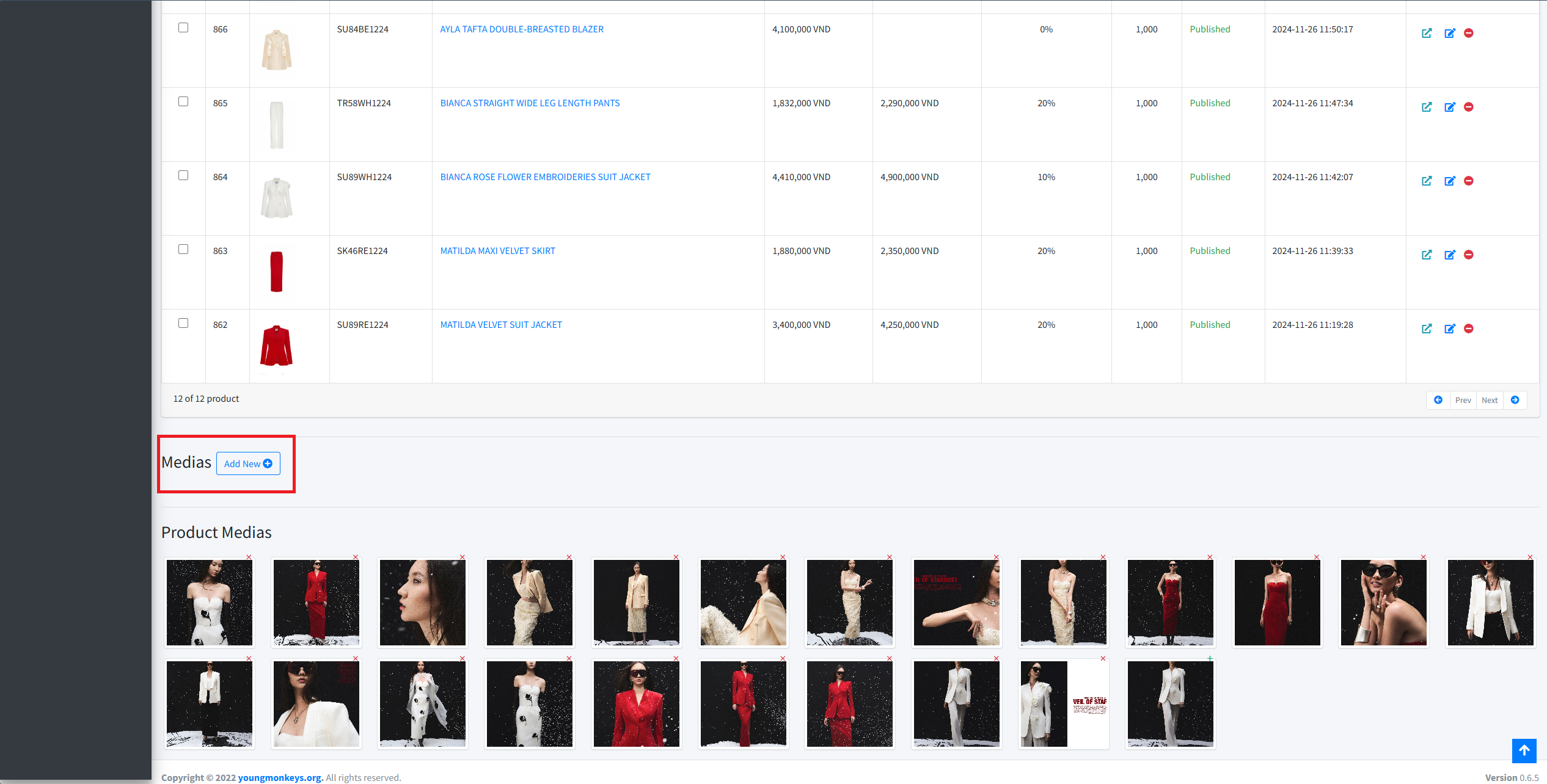Remove first product media thumbnail

249,557
